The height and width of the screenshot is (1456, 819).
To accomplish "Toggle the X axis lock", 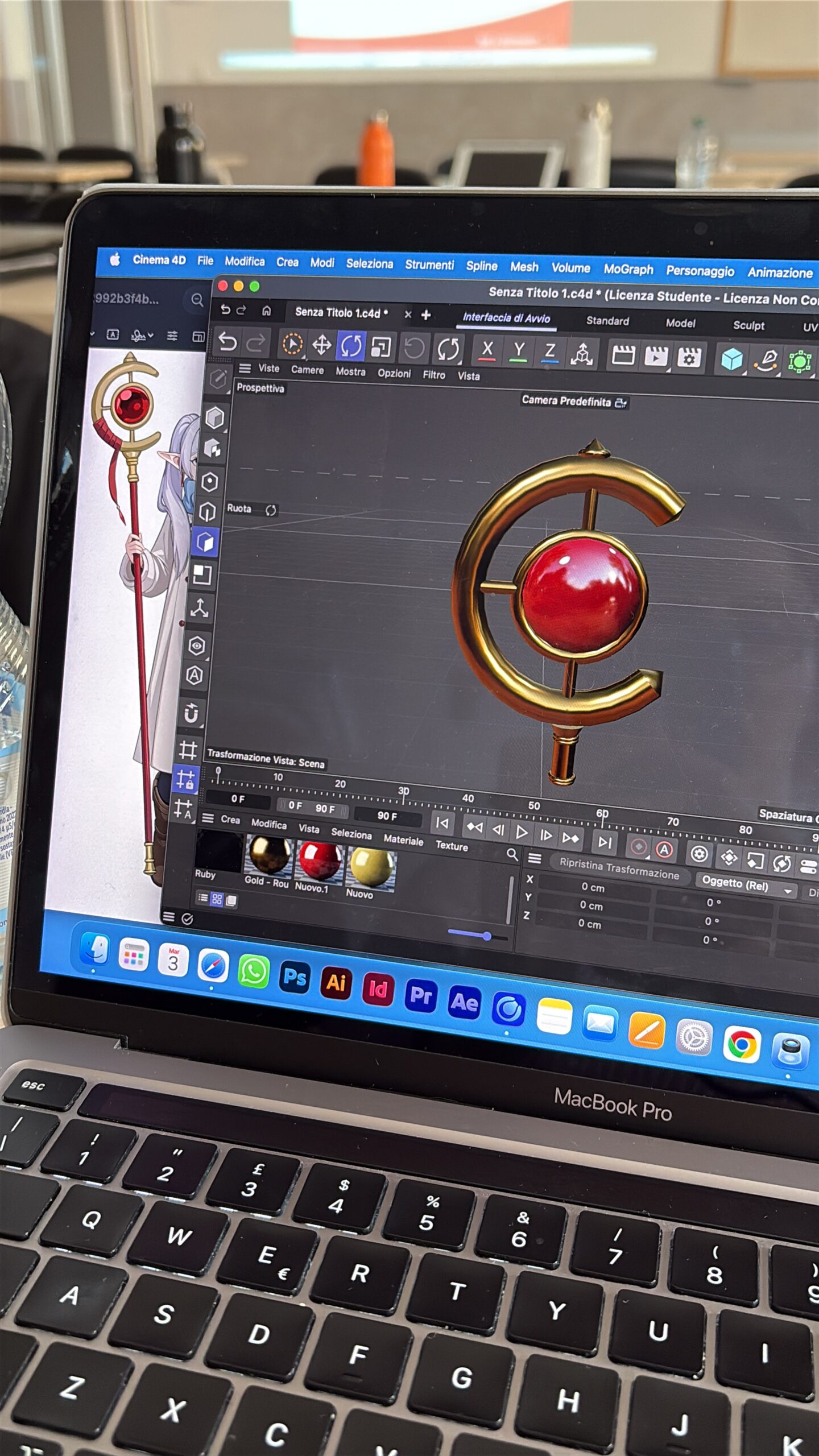I will tap(487, 350).
